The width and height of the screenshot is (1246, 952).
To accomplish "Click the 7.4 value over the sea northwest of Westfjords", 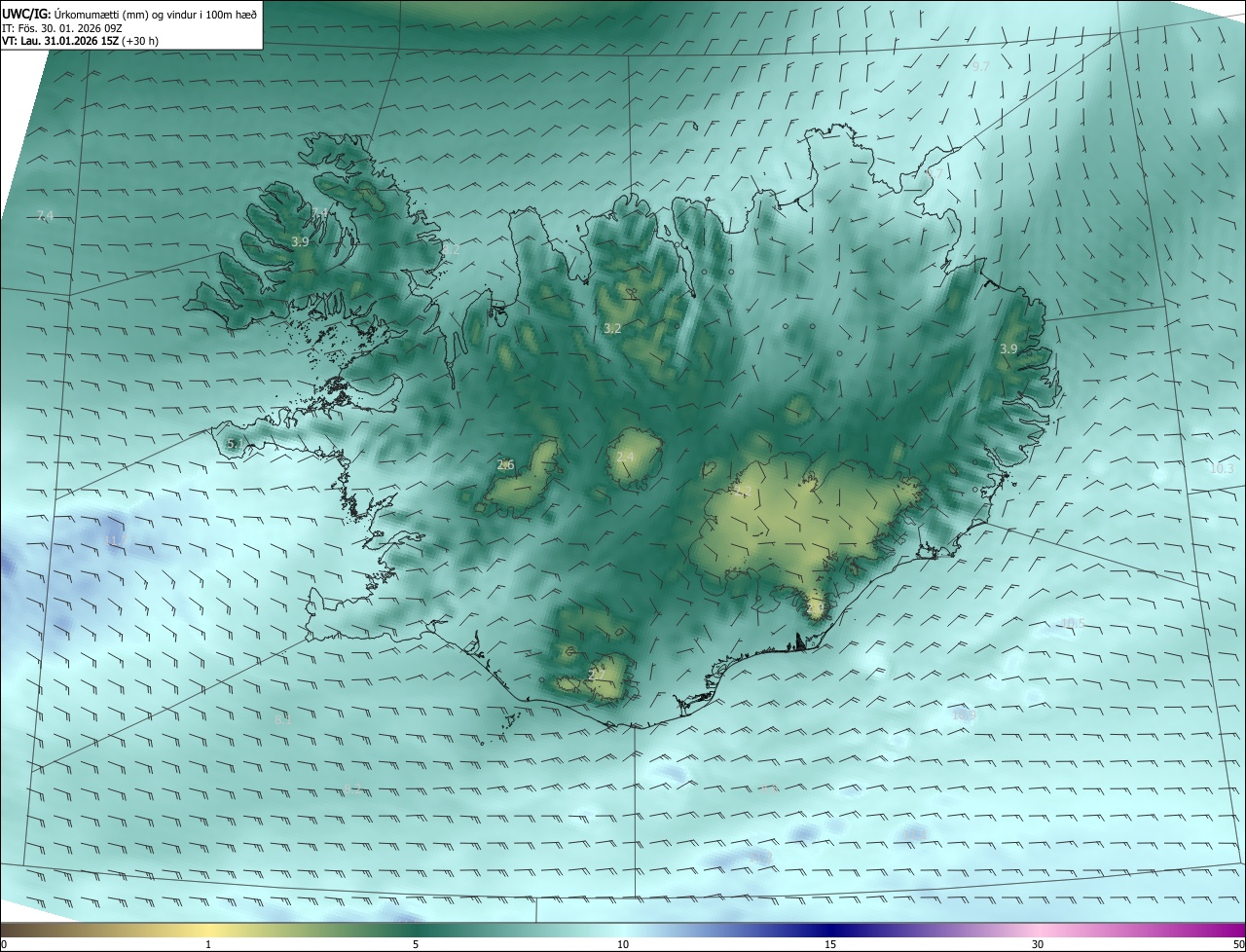I will [45, 215].
